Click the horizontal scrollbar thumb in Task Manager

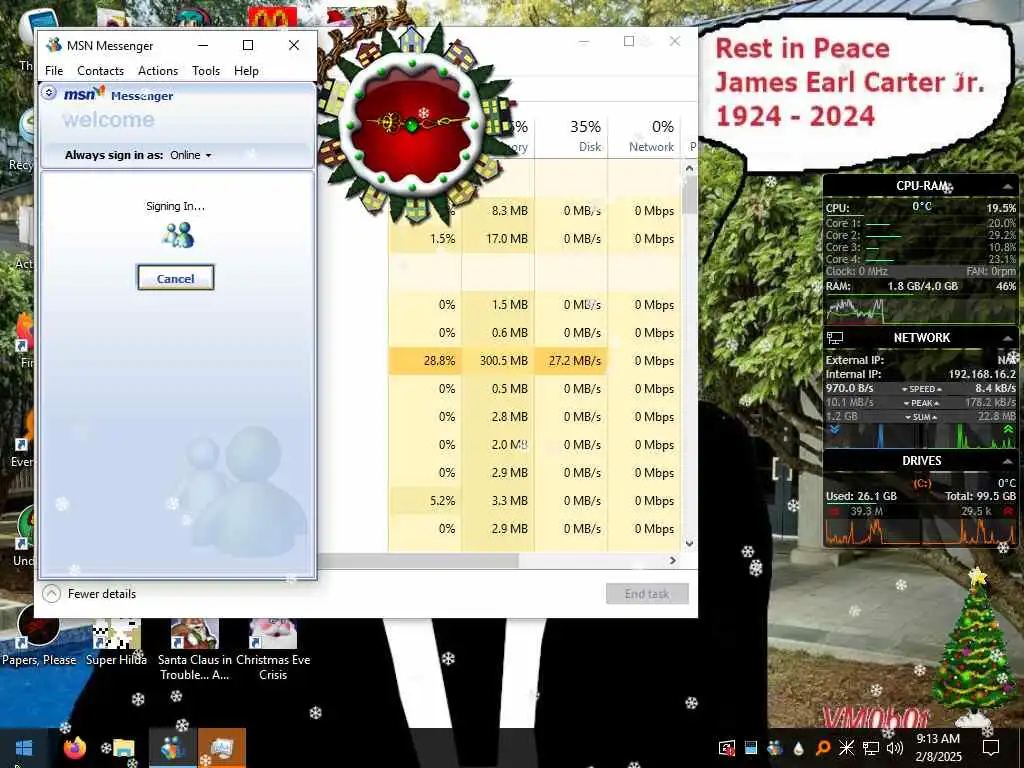click(x=418, y=560)
